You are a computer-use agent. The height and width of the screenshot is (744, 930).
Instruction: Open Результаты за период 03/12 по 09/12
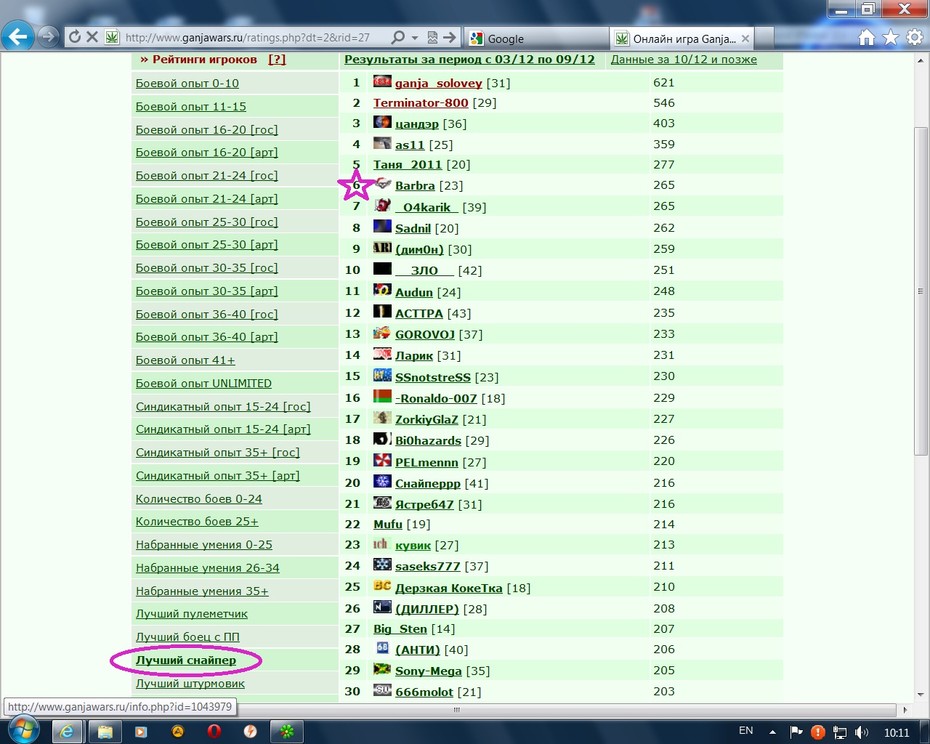click(469, 59)
